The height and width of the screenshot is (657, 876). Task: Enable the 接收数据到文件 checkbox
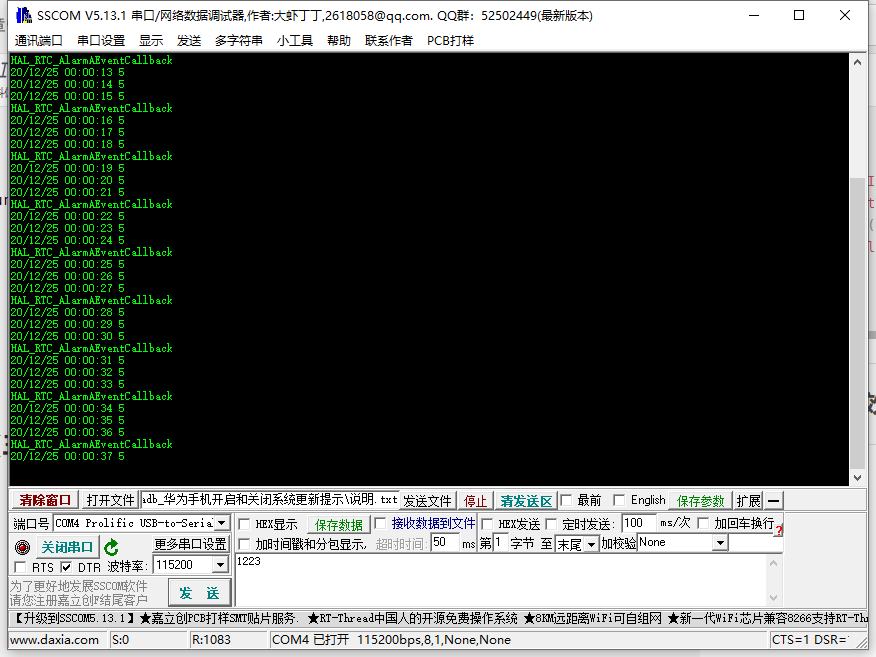(380, 523)
